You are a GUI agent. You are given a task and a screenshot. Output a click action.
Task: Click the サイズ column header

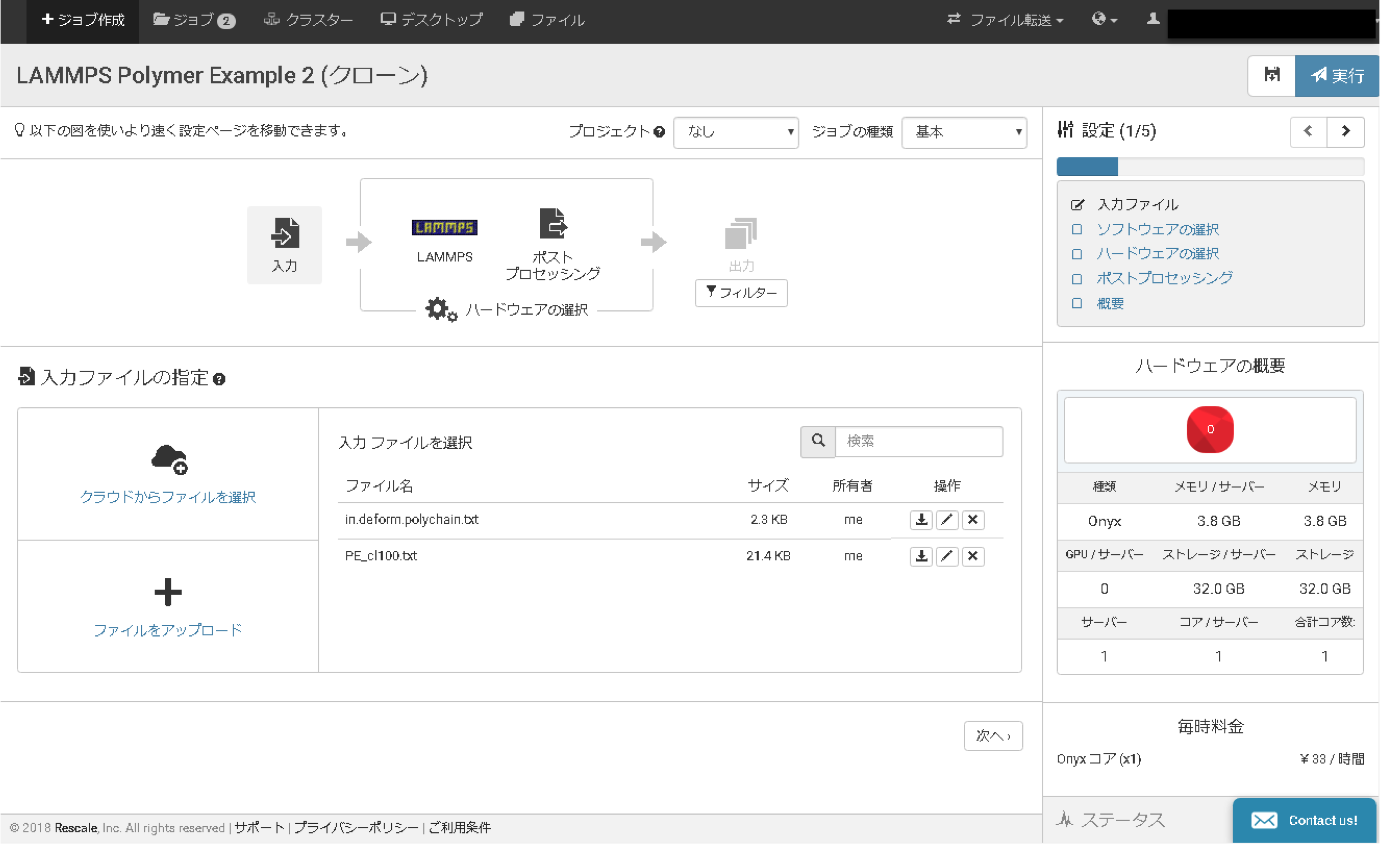tap(768, 486)
